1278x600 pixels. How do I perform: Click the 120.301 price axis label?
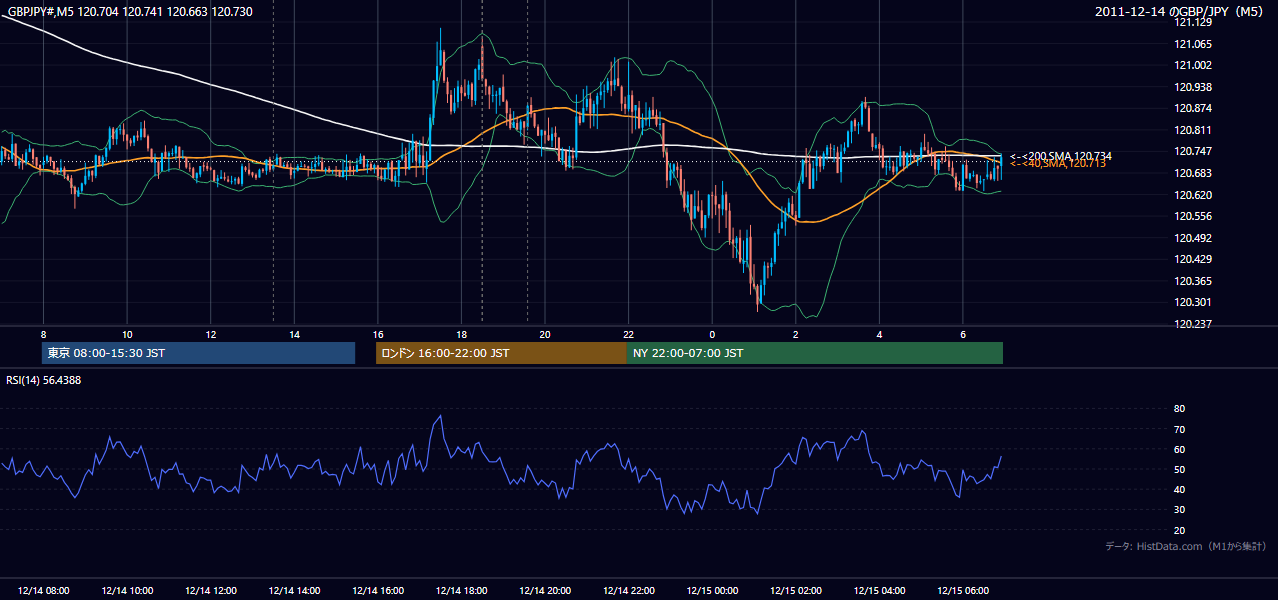(x=1193, y=302)
